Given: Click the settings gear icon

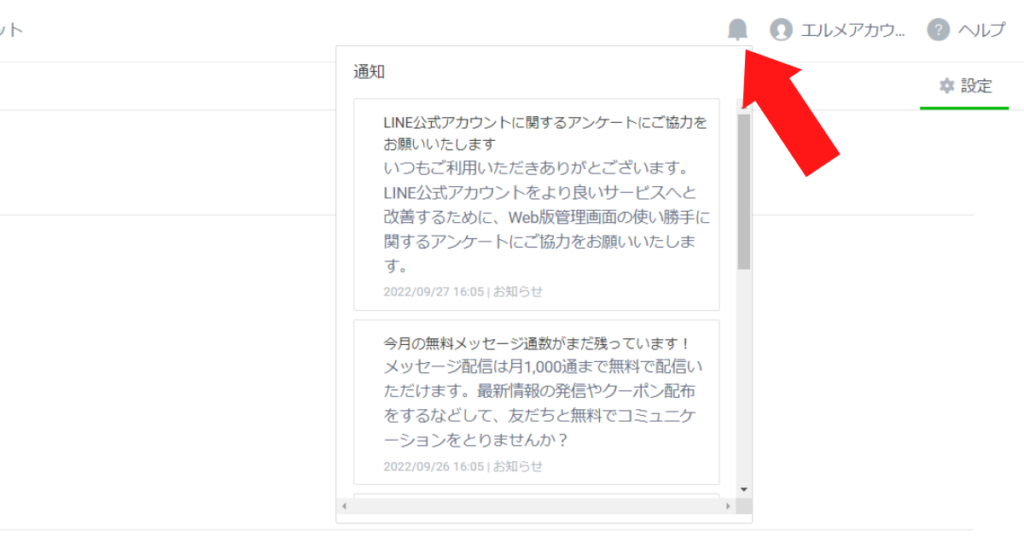Looking at the screenshot, I should coord(947,86).
